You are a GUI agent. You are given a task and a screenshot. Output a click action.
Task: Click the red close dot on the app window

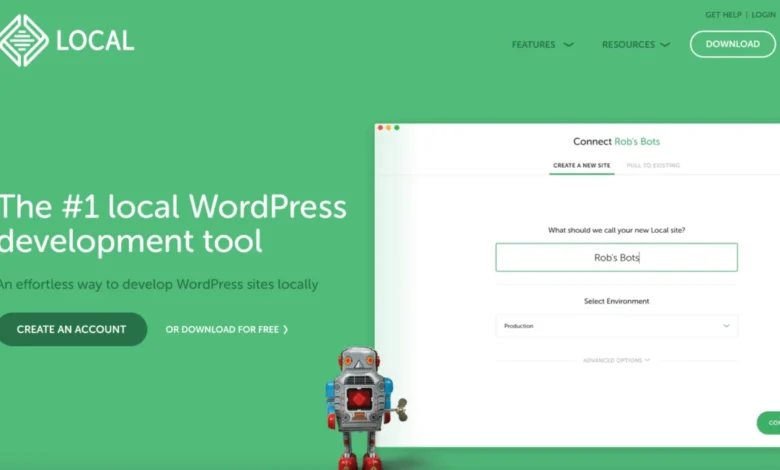coord(380,128)
